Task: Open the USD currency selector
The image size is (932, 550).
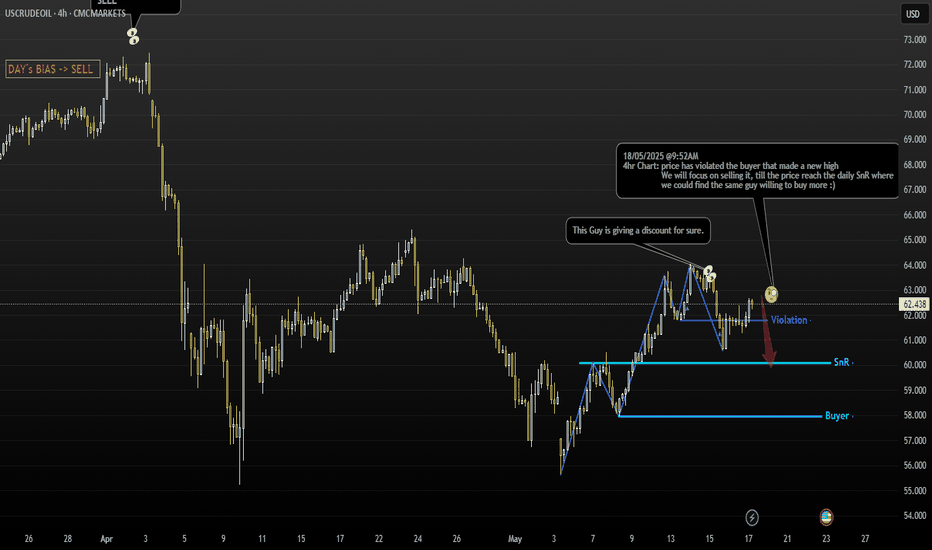Action: pos(912,14)
